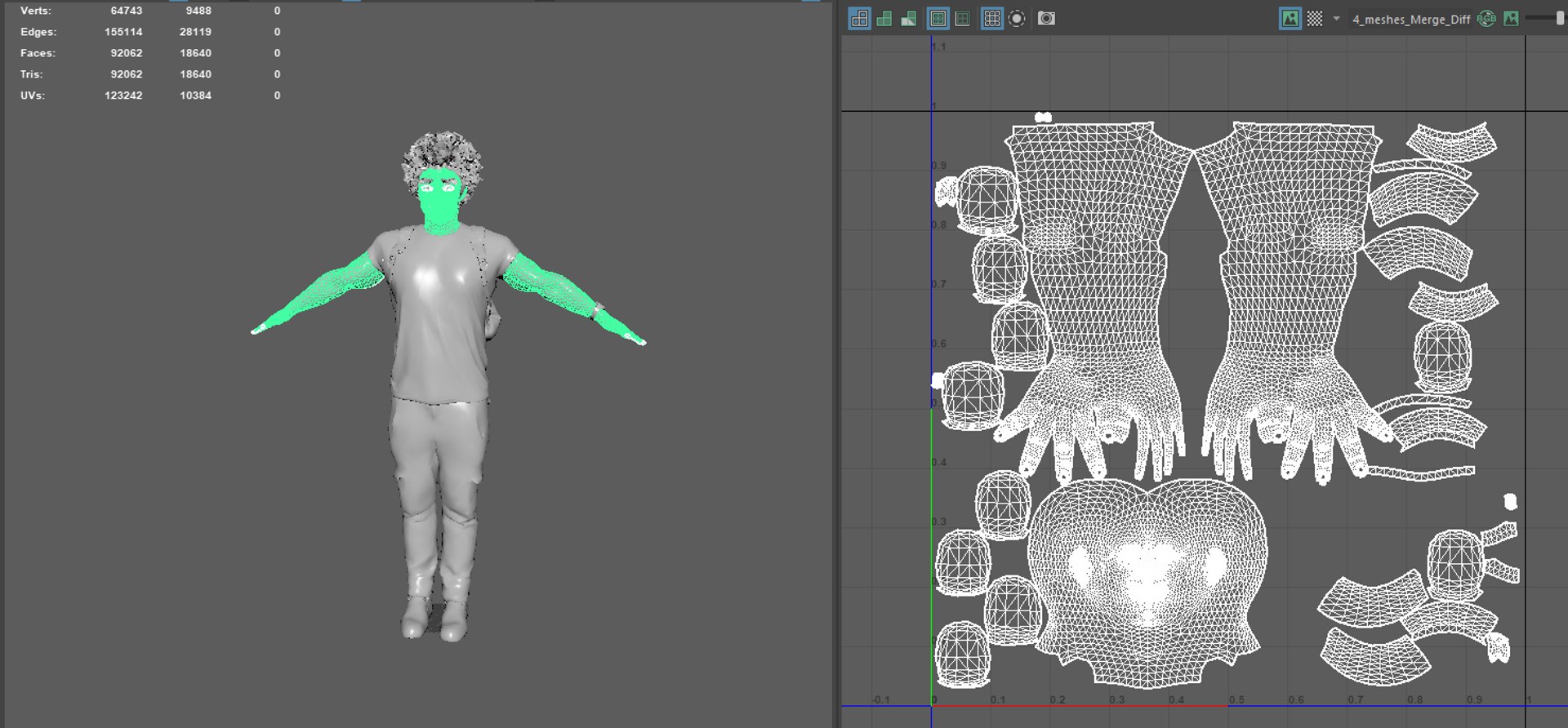Take a UV snapshot with the camera icon
This screenshot has height=728, width=1568.
pos(1046,18)
